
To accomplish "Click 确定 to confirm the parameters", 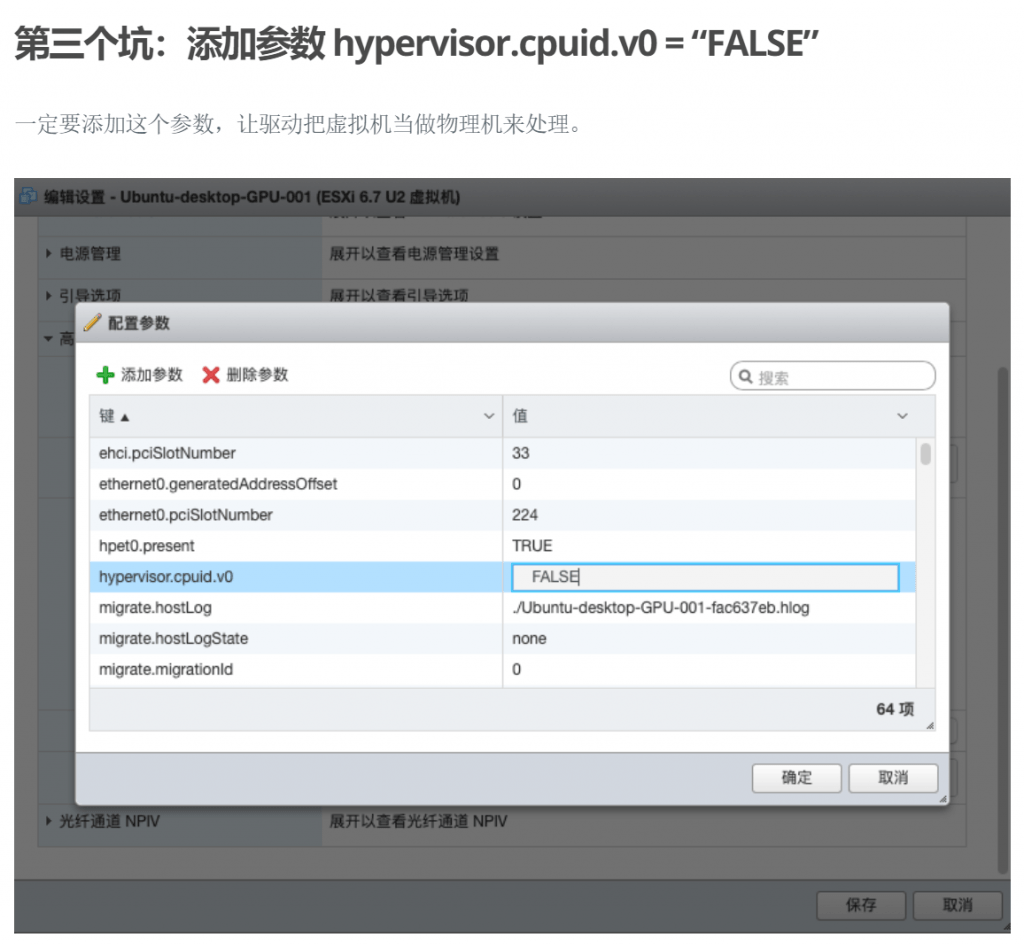I will coord(796,778).
